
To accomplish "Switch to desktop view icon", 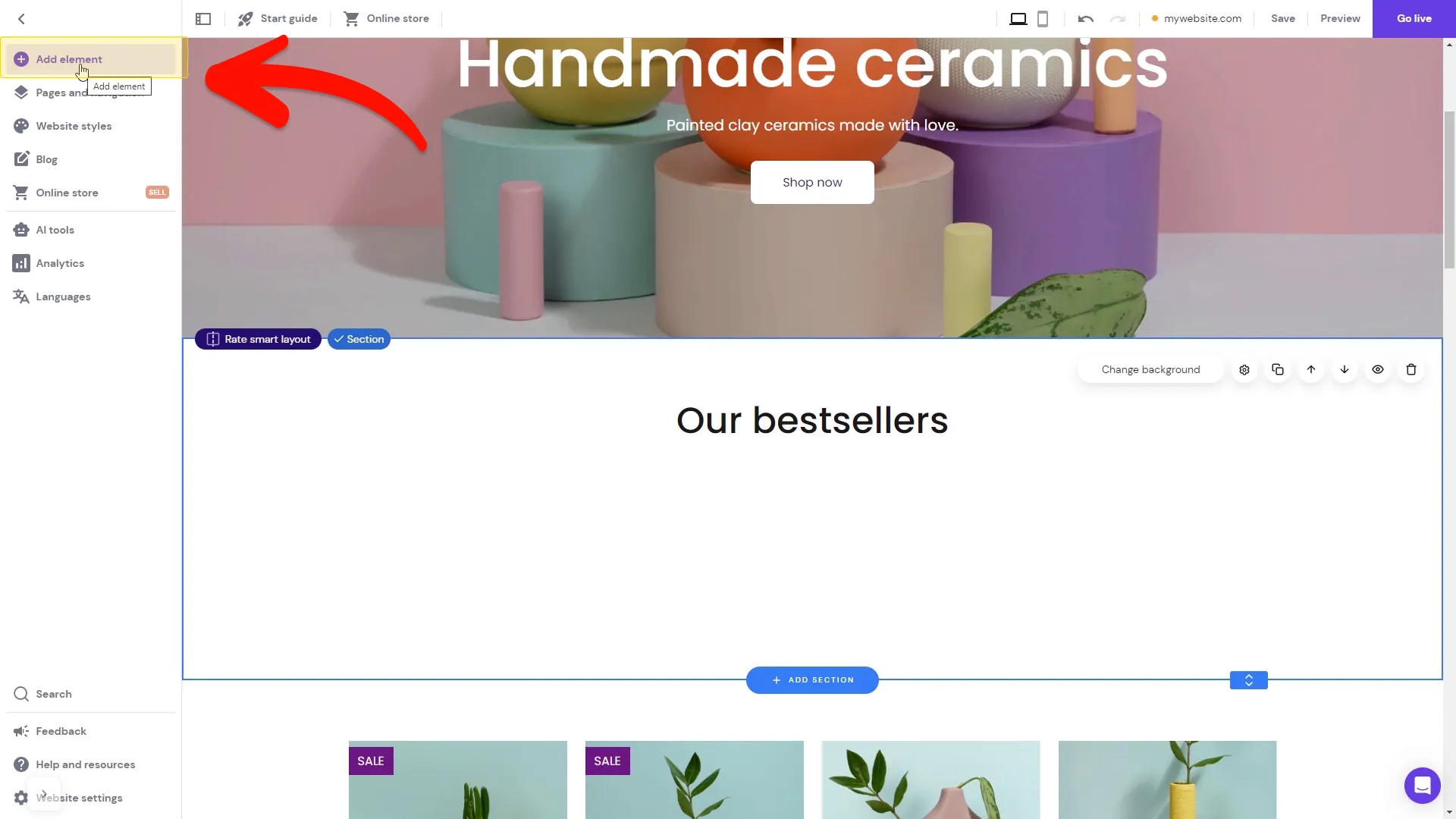I will (x=1018, y=18).
